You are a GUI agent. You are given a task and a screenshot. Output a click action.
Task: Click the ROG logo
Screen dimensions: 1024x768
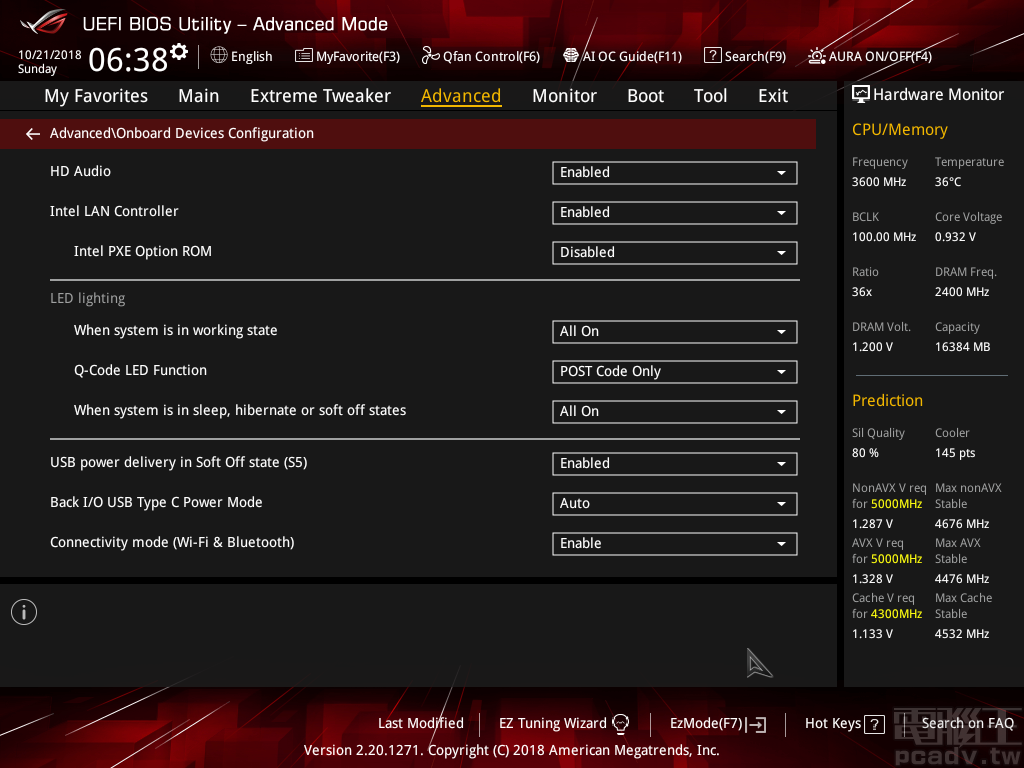point(43,22)
